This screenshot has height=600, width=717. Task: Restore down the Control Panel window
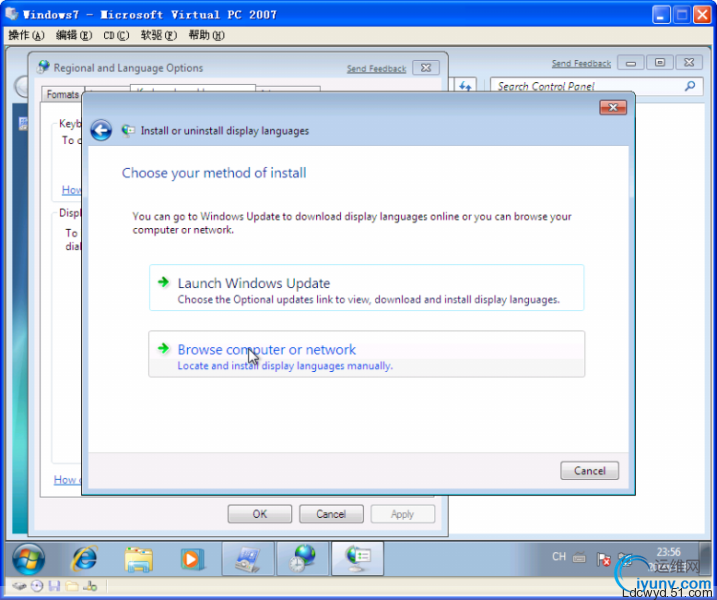pyautogui.click(x=659, y=63)
